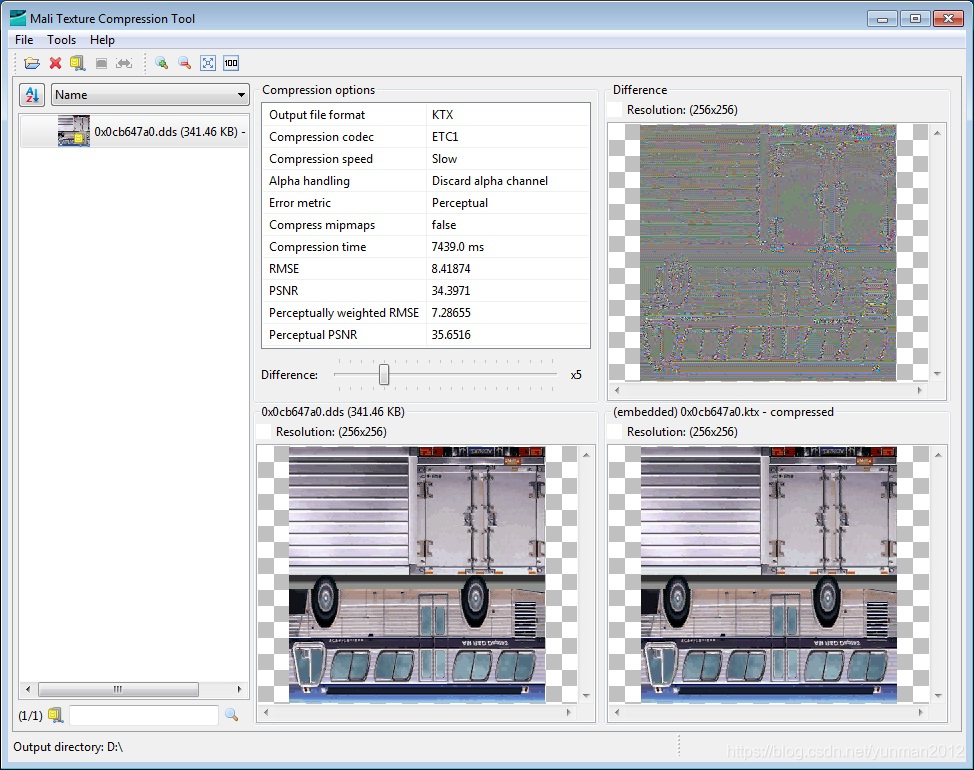The height and width of the screenshot is (770, 974).
Task: Click the file filter text field
Action: (143, 715)
